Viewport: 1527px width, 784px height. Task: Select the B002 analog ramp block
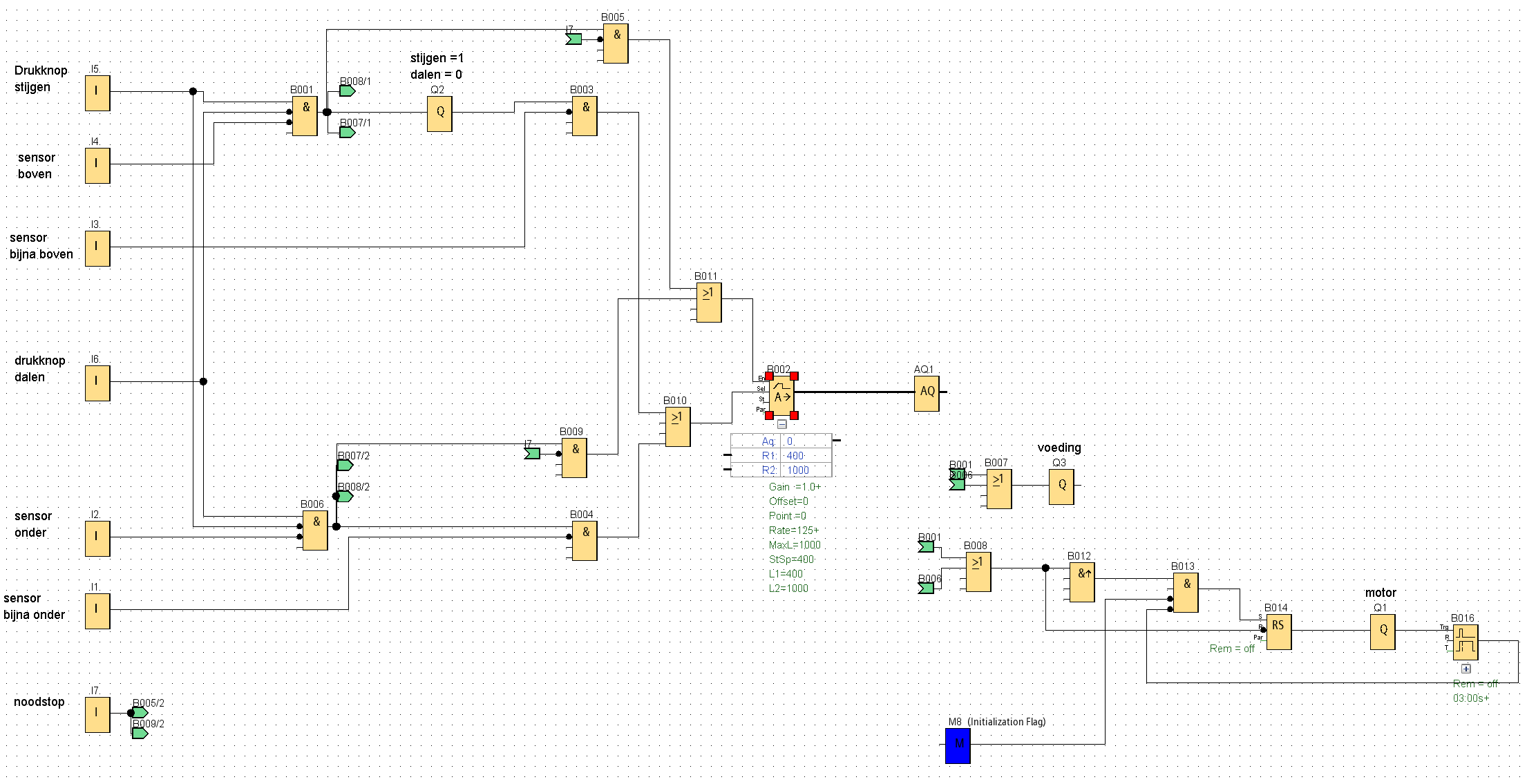781,396
